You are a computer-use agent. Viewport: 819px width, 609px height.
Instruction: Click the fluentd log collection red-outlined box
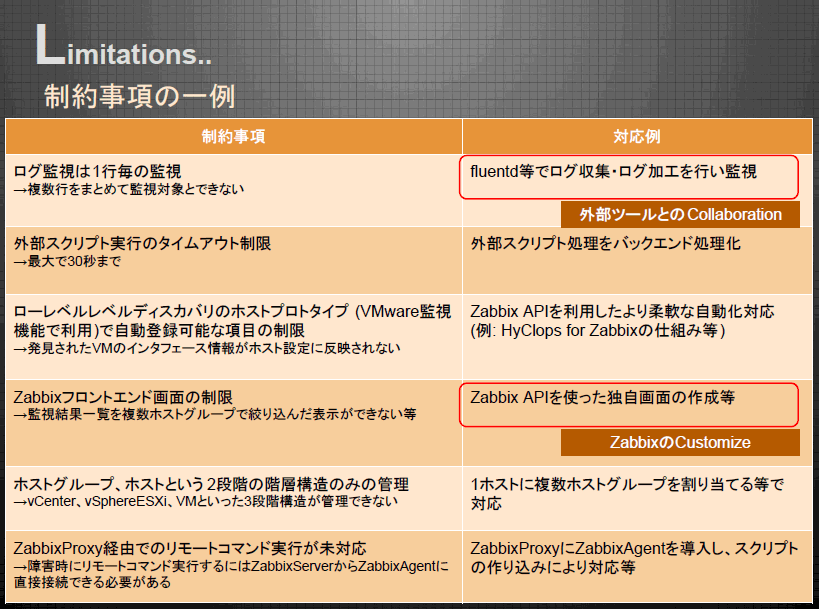(x=629, y=177)
